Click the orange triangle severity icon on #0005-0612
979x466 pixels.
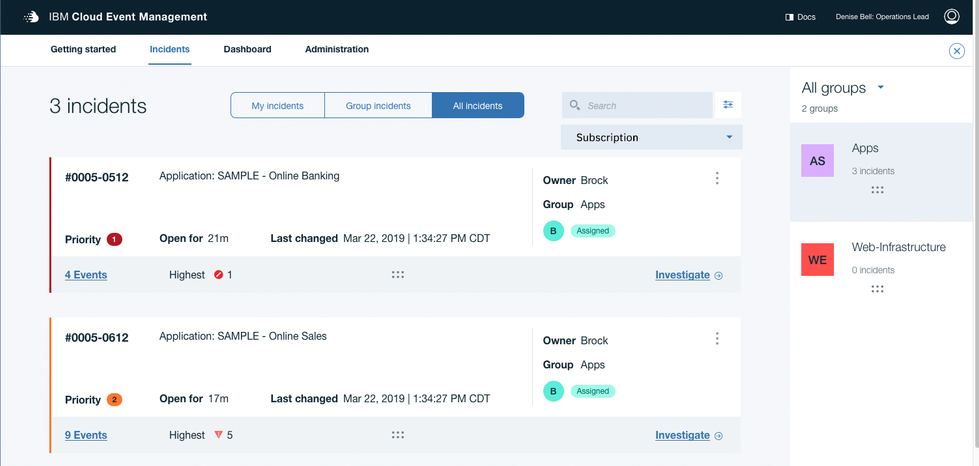pyautogui.click(x=219, y=435)
